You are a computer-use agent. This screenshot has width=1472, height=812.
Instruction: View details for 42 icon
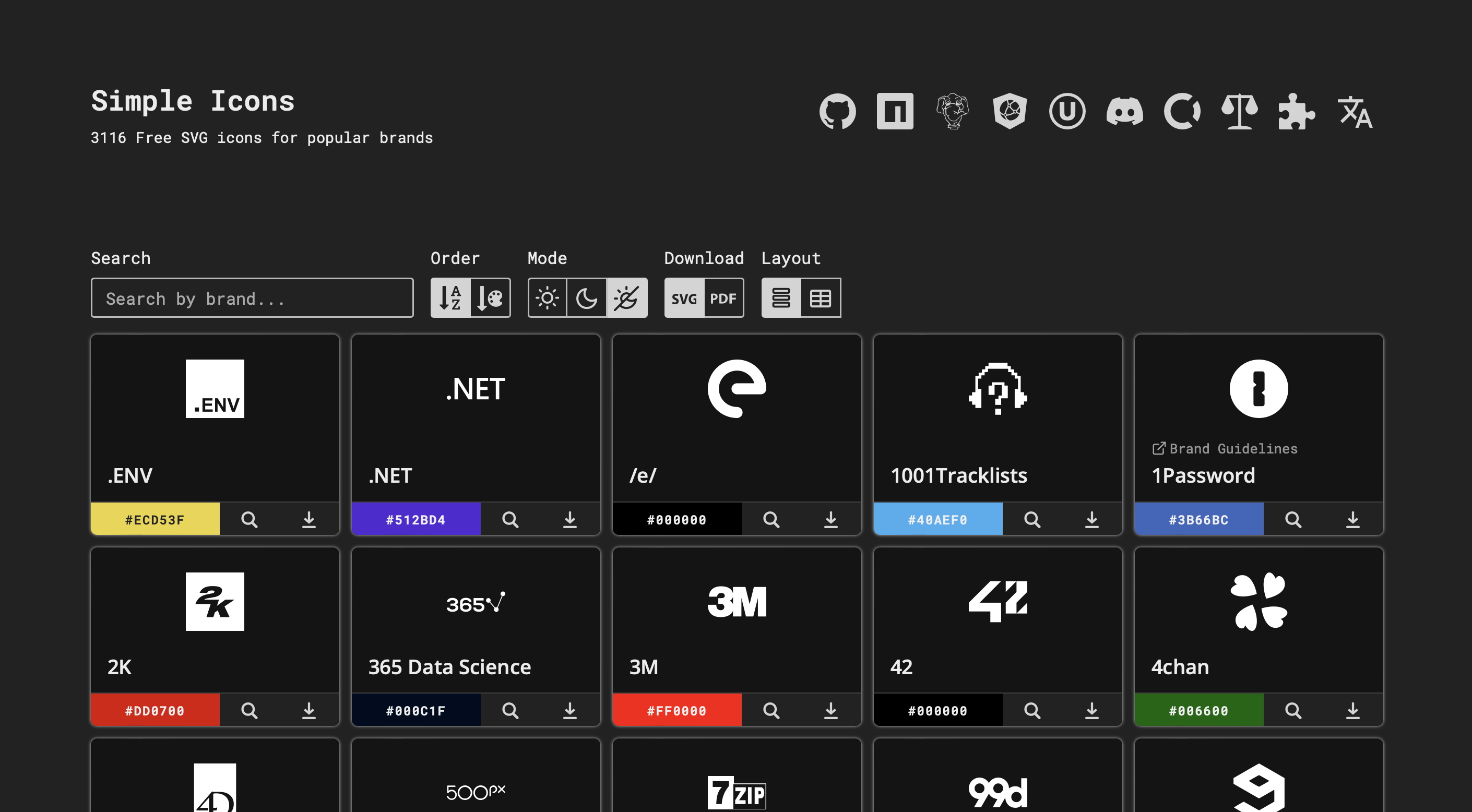click(x=1032, y=710)
